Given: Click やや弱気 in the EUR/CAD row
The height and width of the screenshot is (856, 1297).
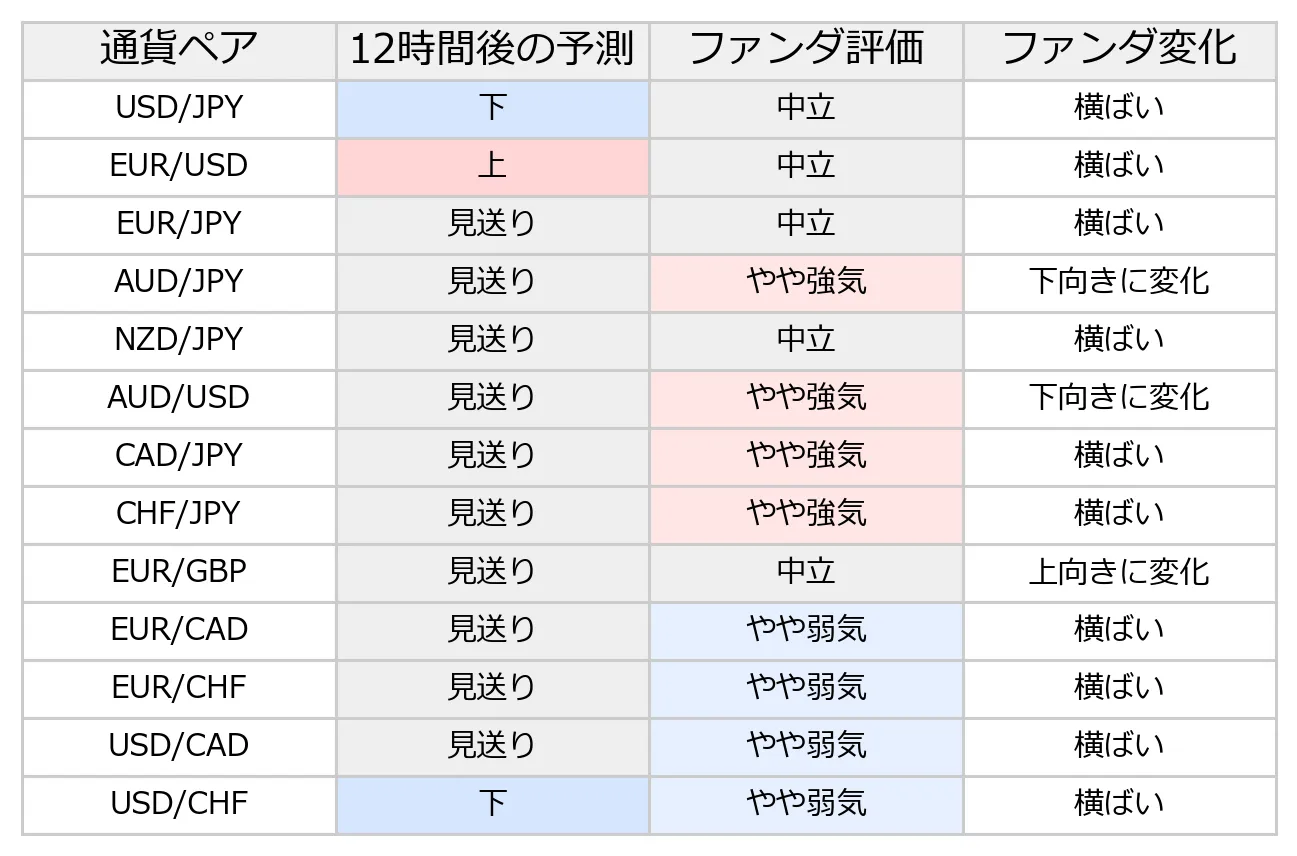Looking at the screenshot, I should pos(806,629).
